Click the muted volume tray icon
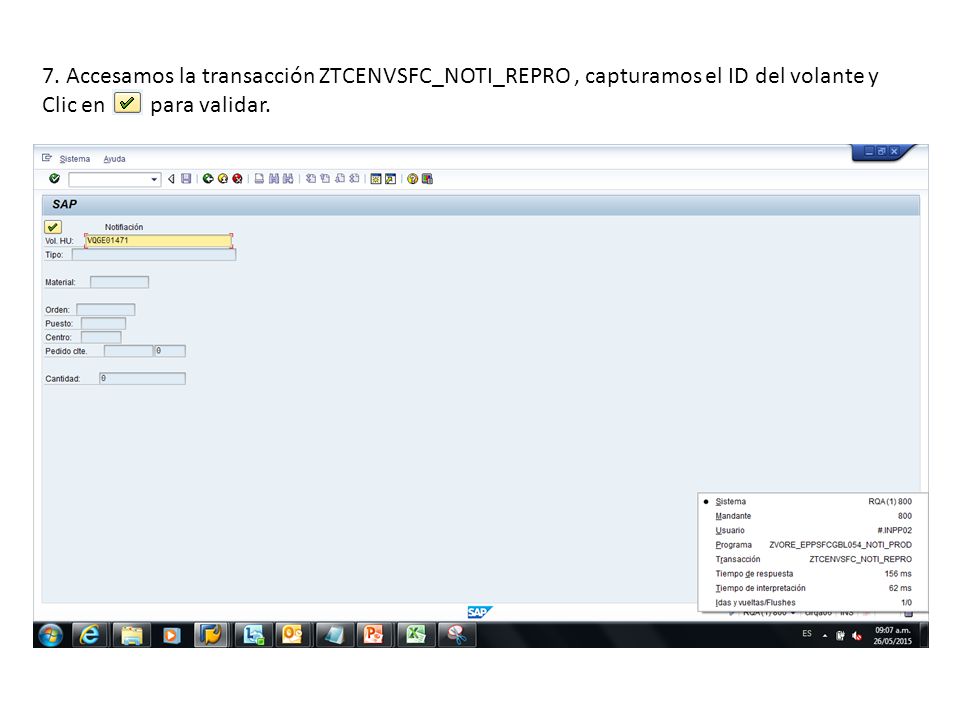 click(x=857, y=636)
